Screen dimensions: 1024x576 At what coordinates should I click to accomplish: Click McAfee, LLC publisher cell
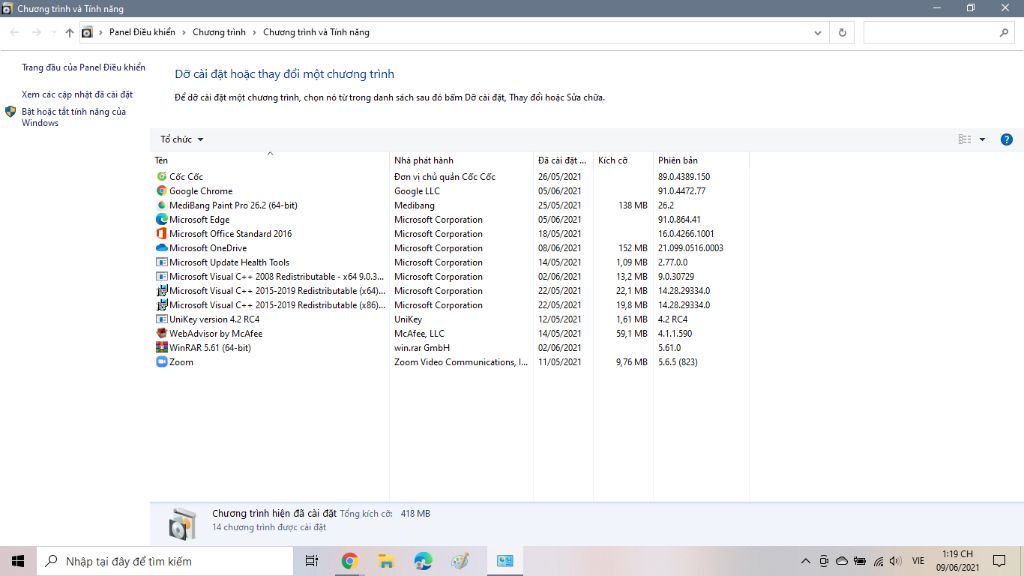point(419,333)
